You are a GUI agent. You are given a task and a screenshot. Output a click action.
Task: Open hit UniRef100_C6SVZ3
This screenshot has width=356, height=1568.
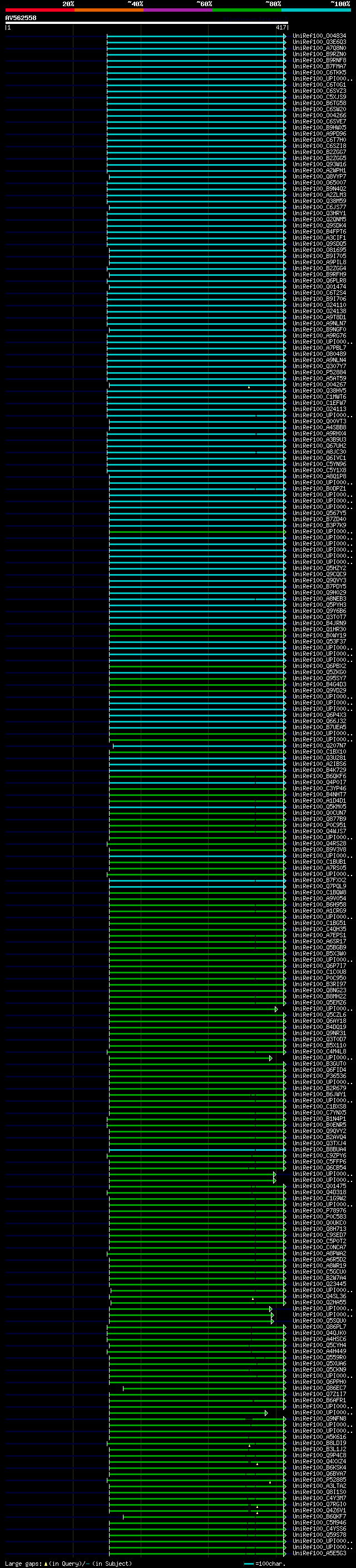pos(319,91)
